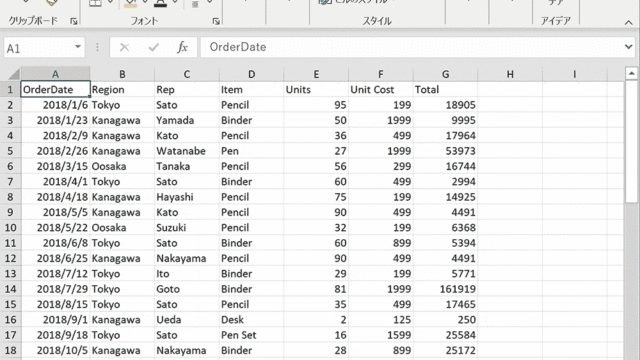The width and height of the screenshot is (640, 360).
Task: Click the Unit Cost header cell
Action: click(x=380, y=89)
